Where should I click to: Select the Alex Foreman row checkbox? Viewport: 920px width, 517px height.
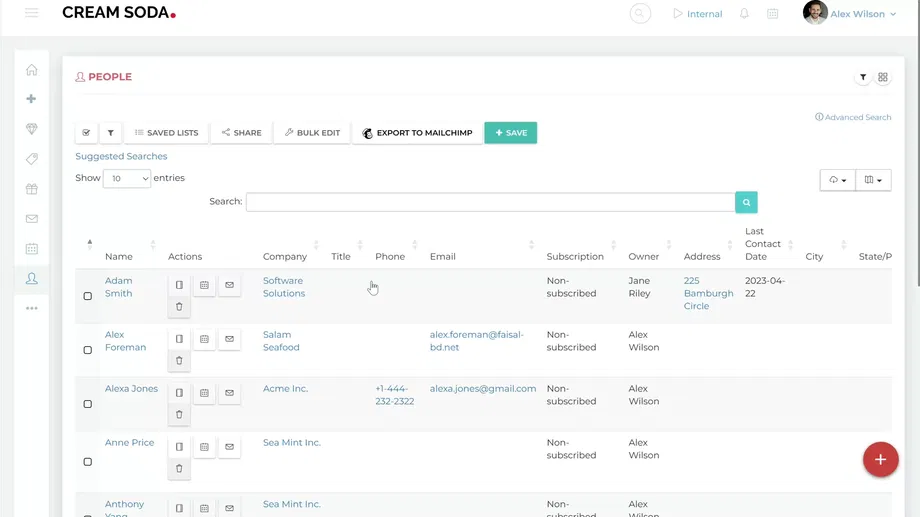coord(88,350)
